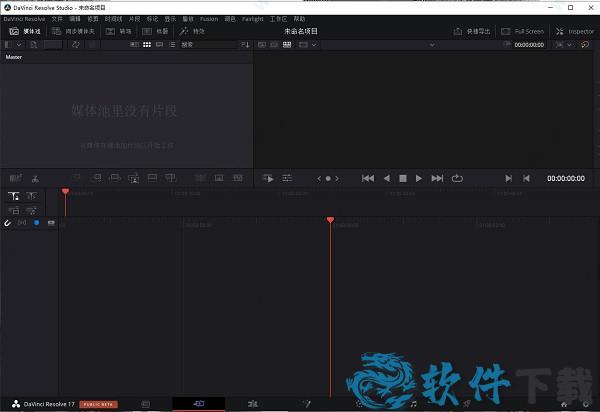Toggle the Inspector panel
The height and width of the screenshot is (412, 600).
click(x=575, y=31)
